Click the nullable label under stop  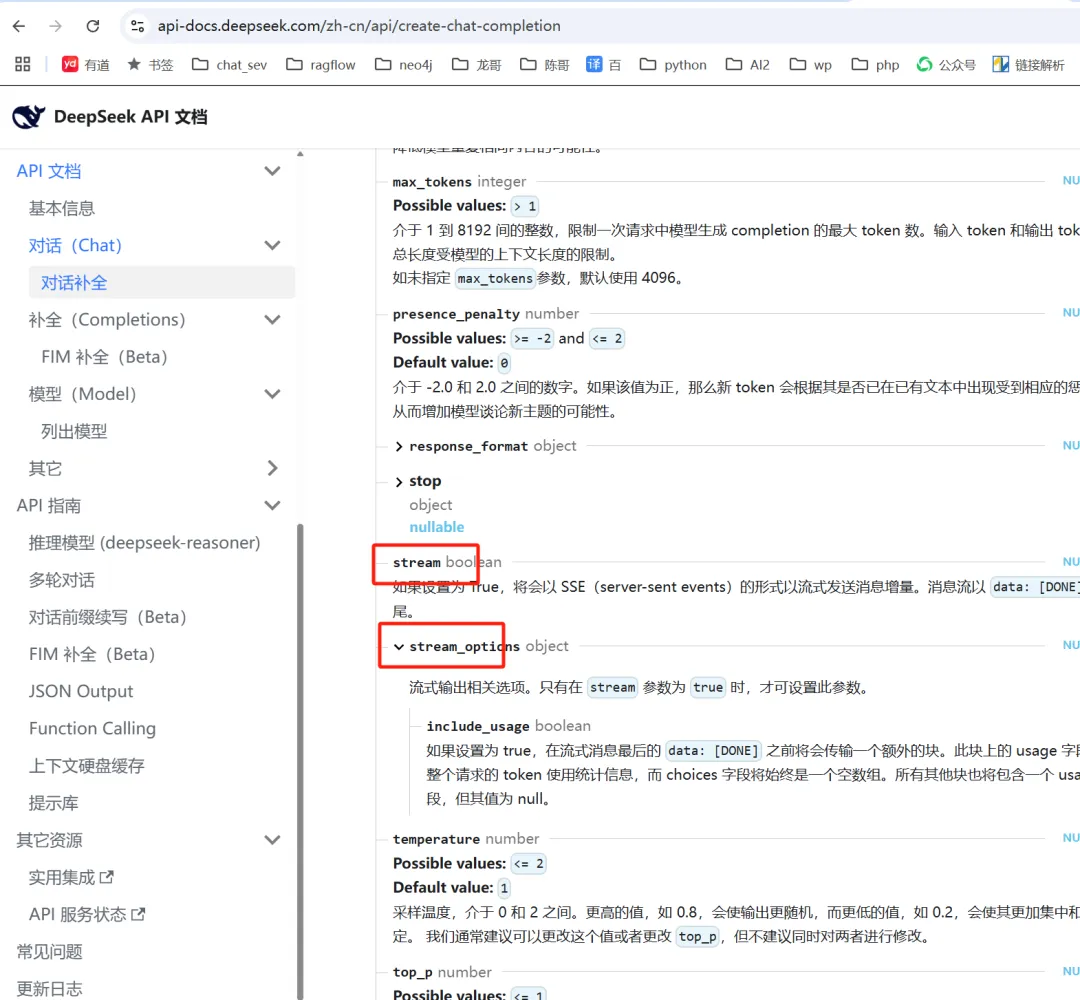(437, 528)
